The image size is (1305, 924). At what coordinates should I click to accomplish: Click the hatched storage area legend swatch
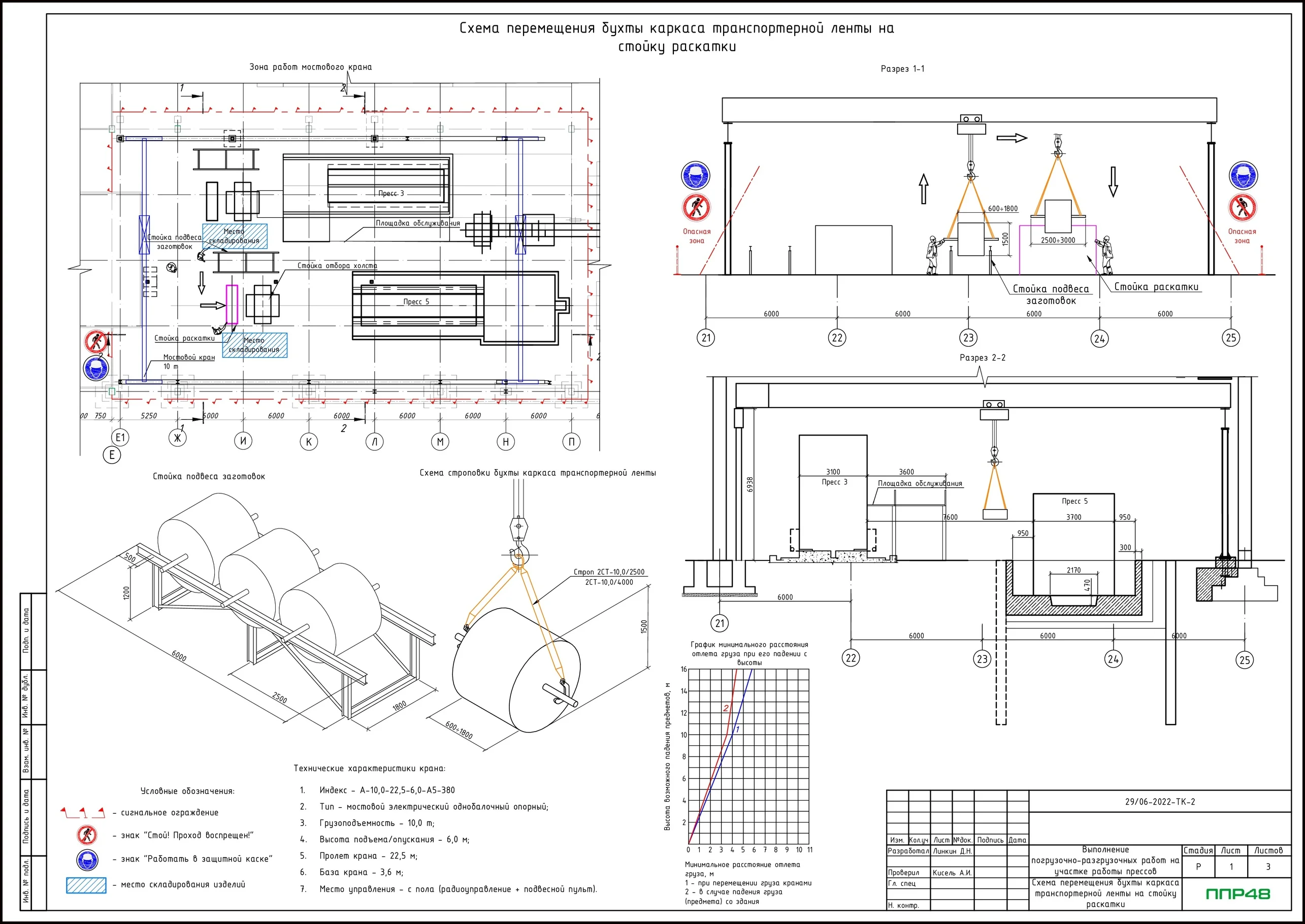tap(86, 885)
